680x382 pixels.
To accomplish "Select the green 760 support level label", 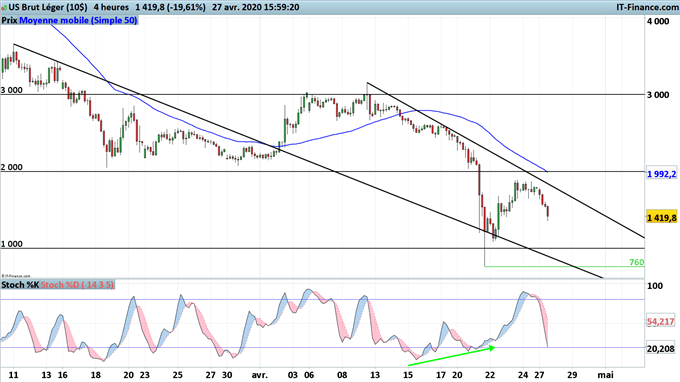I will (x=636, y=262).
